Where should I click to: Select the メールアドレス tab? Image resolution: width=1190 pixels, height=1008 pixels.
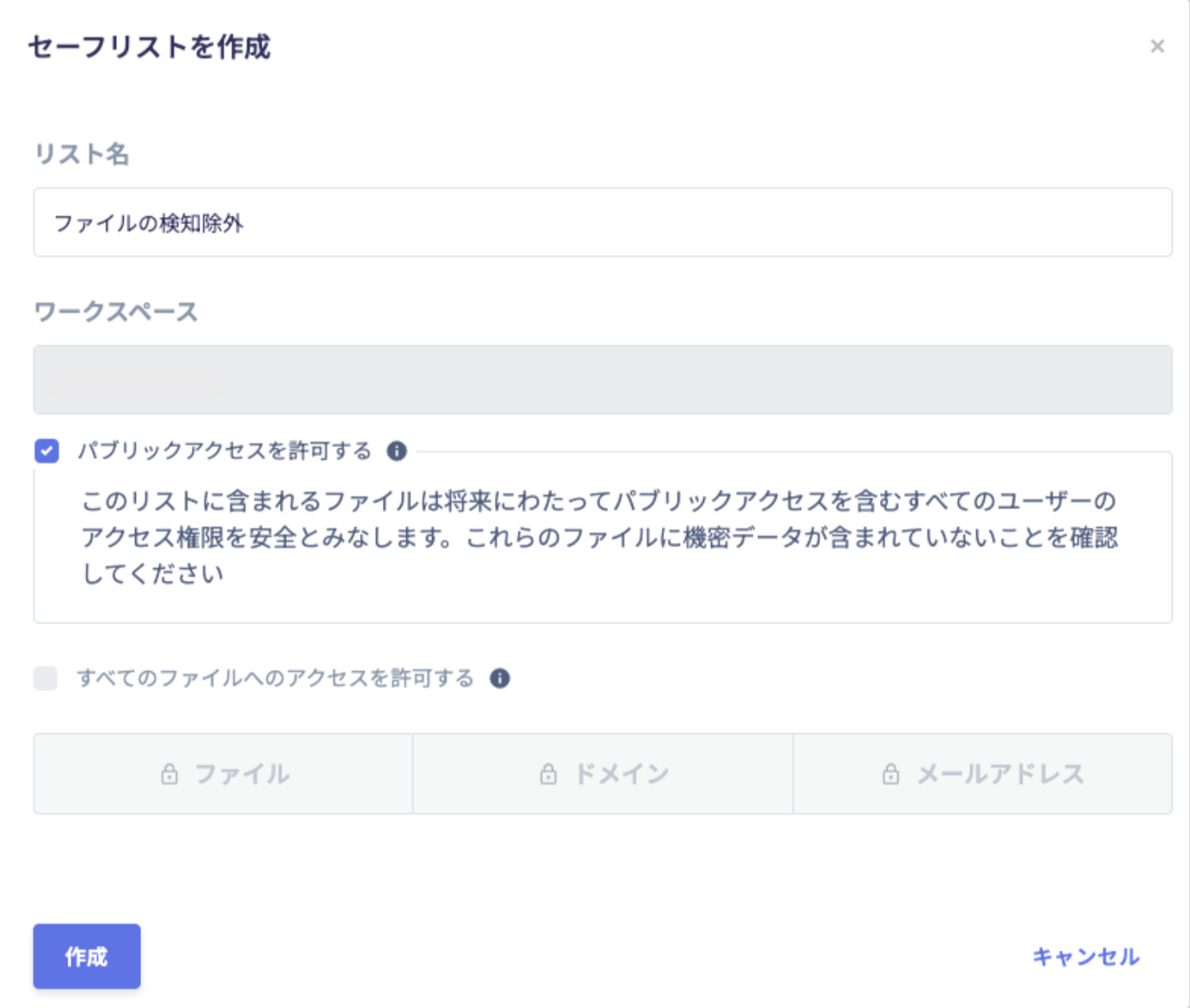click(983, 774)
